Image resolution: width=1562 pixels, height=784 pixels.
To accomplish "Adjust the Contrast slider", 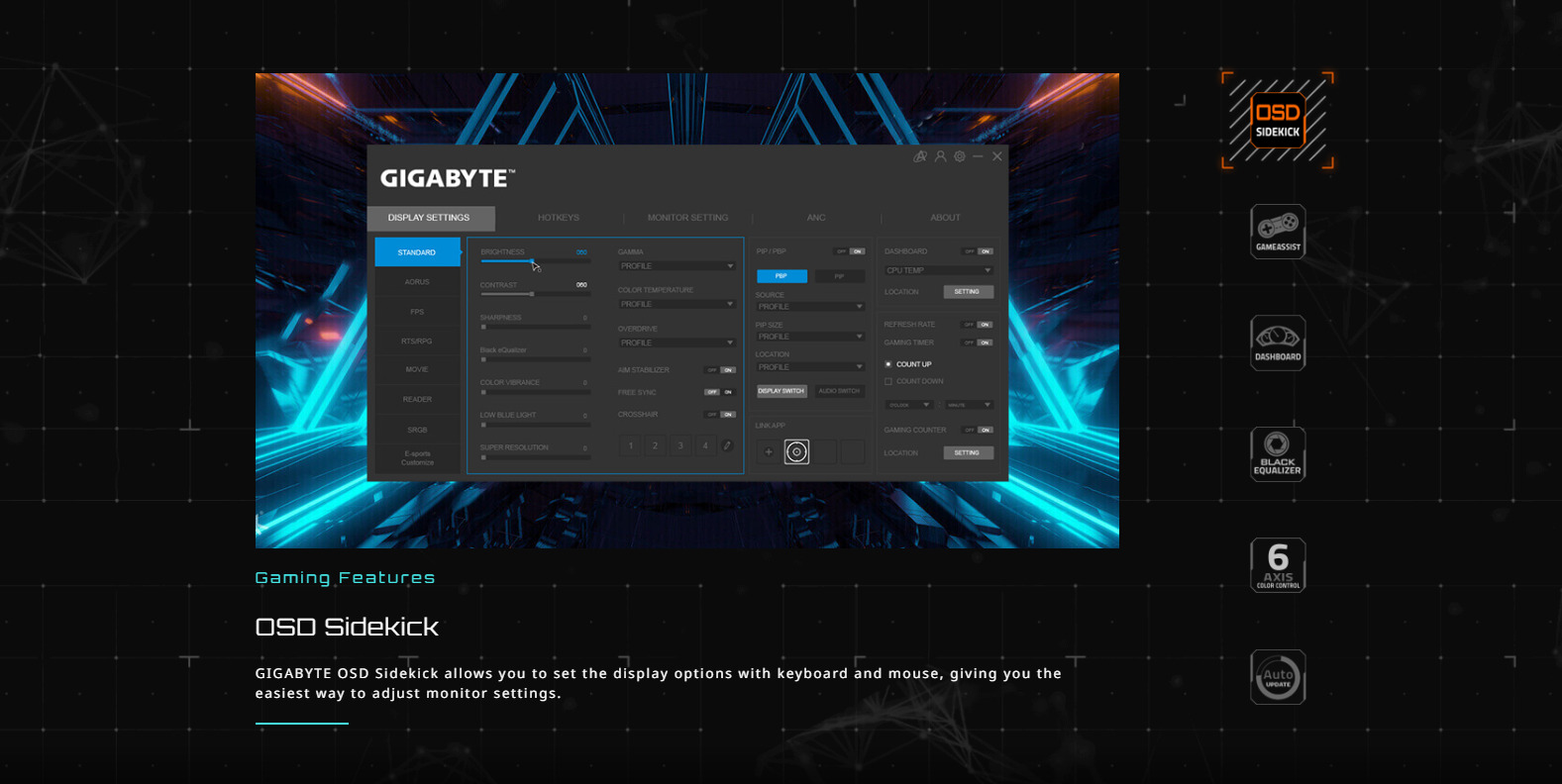I will coord(535,294).
